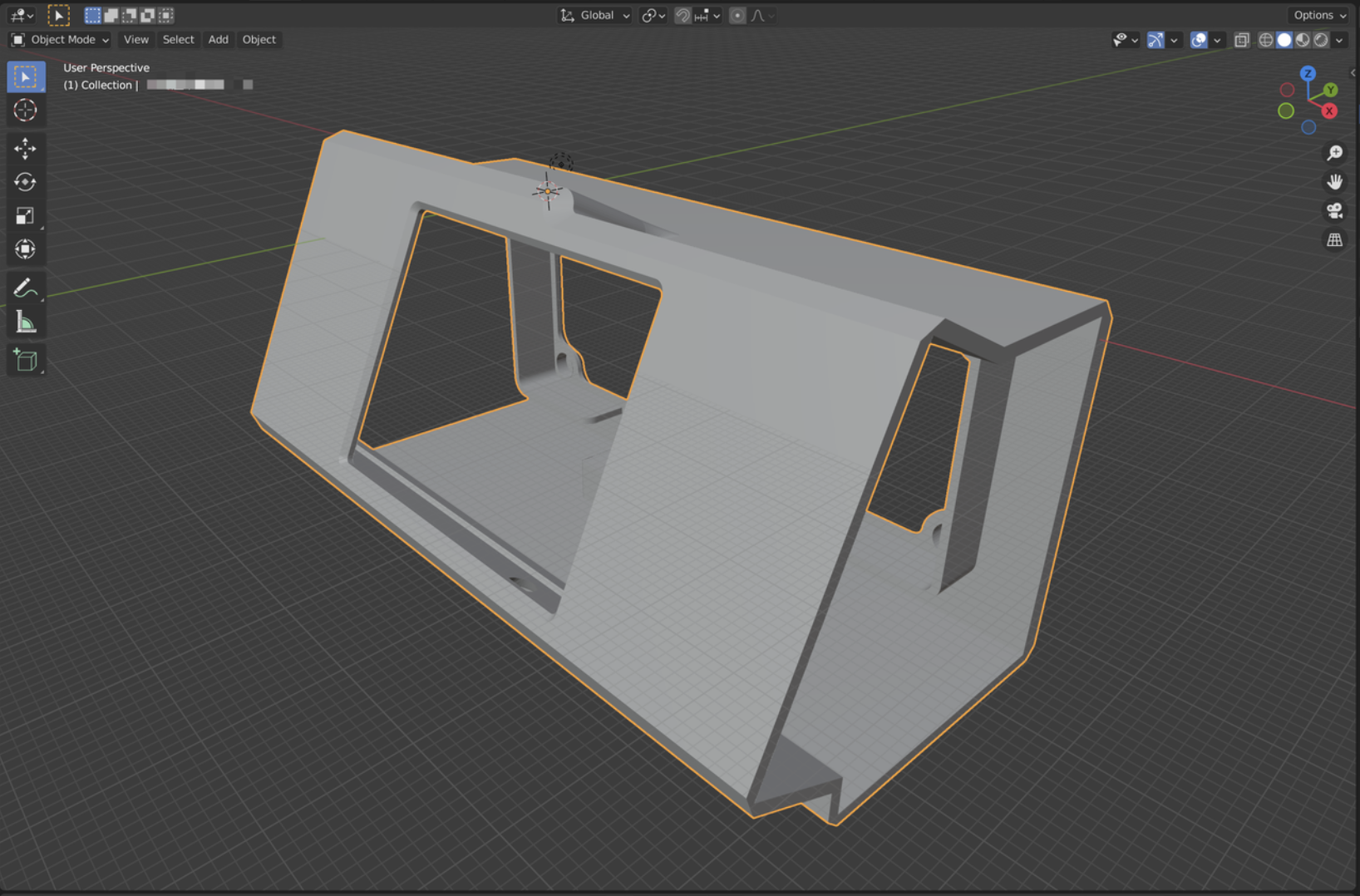Expand the sidebar with the arrow

[1353, 73]
